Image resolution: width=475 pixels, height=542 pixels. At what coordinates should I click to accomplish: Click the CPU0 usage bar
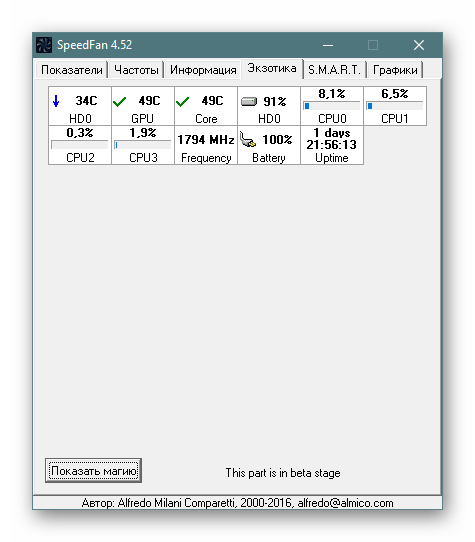[332, 106]
